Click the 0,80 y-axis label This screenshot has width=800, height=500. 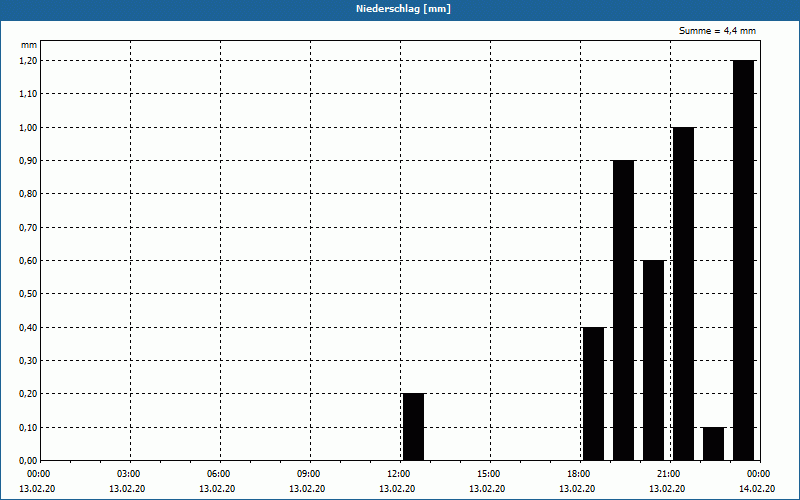tap(28, 194)
